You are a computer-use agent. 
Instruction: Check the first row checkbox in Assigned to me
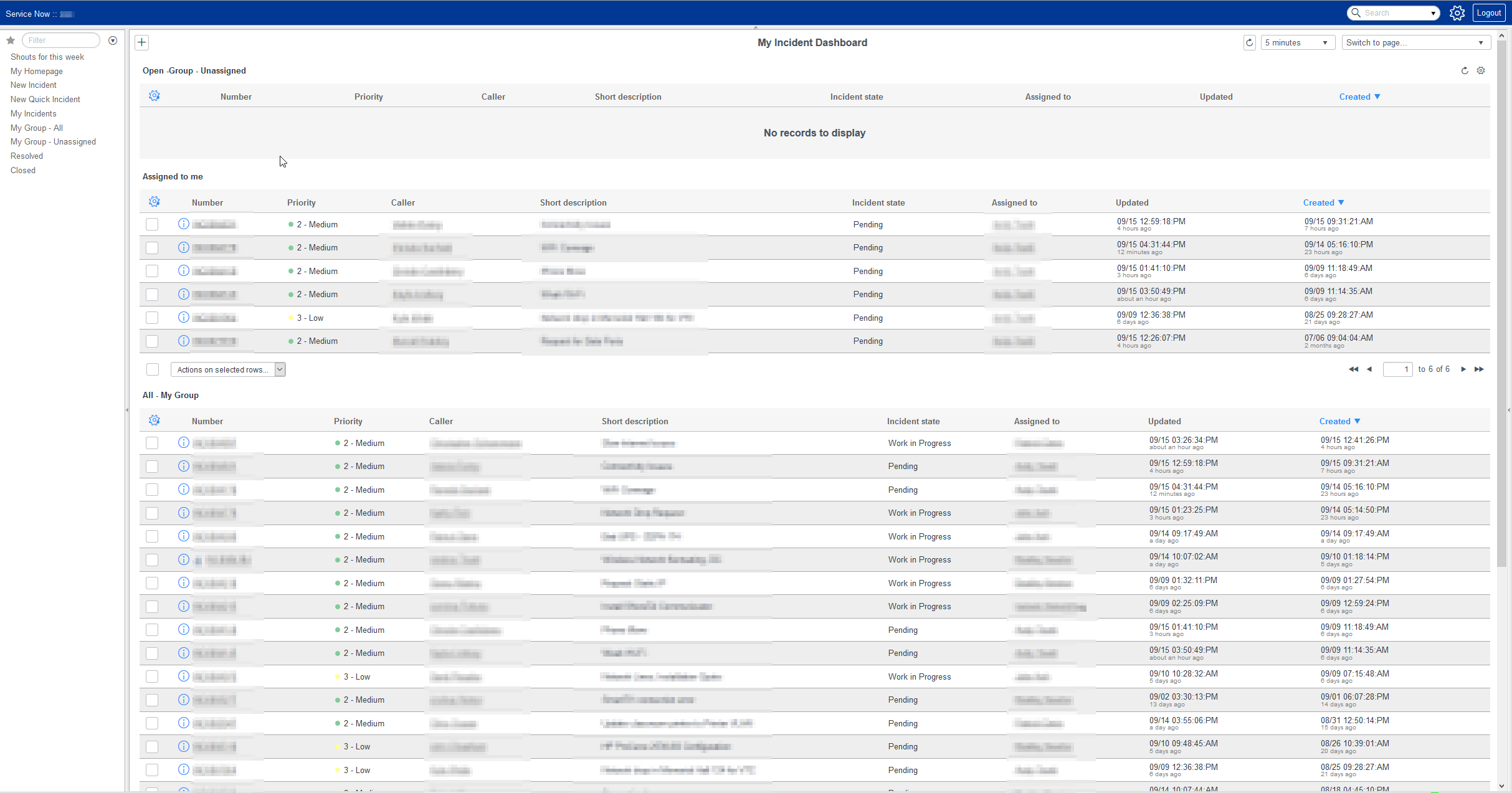[x=152, y=224]
